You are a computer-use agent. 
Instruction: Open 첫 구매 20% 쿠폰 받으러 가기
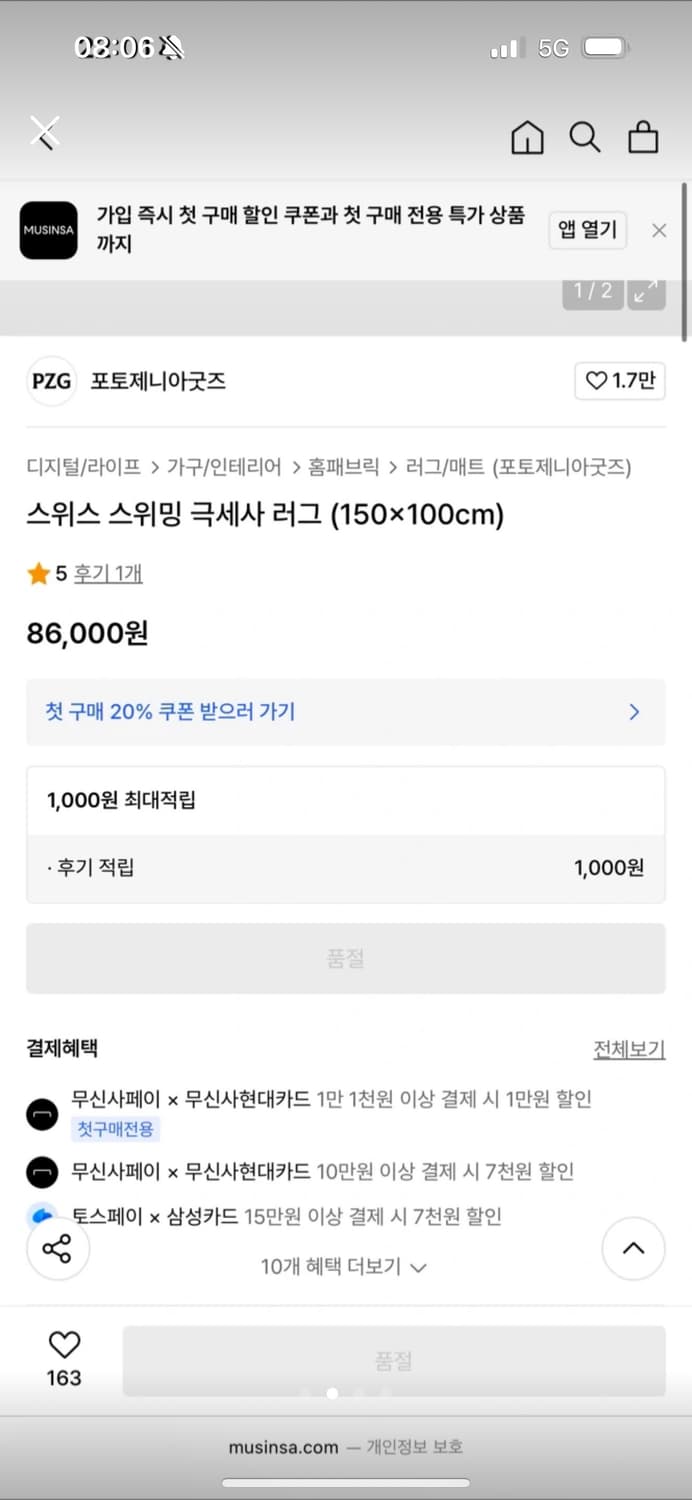point(345,712)
